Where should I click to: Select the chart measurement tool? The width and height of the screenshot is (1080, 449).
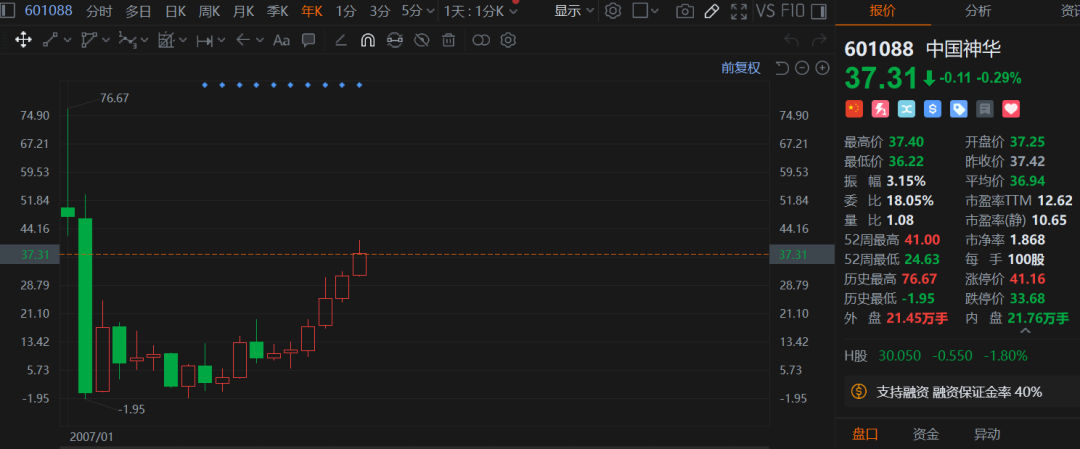[x=166, y=40]
